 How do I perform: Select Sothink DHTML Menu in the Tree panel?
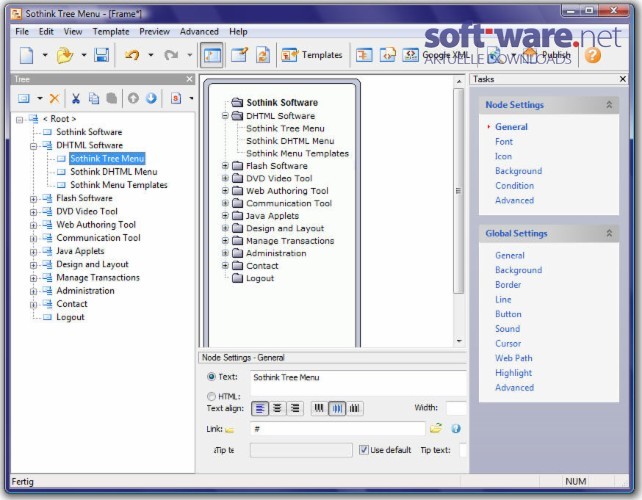coord(113,172)
